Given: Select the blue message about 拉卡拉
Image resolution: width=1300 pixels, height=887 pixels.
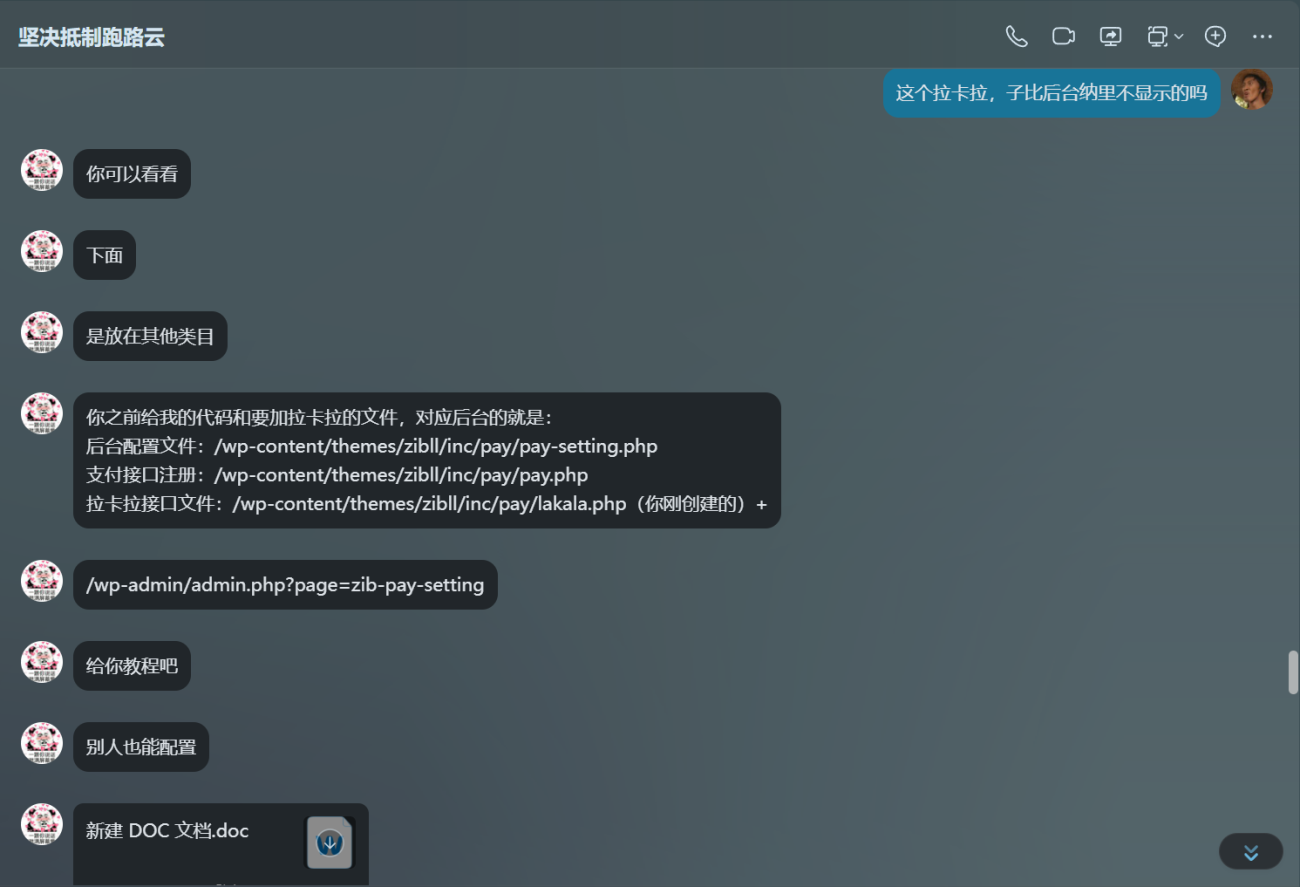Looking at the screenshot, I should point(1051,94).
